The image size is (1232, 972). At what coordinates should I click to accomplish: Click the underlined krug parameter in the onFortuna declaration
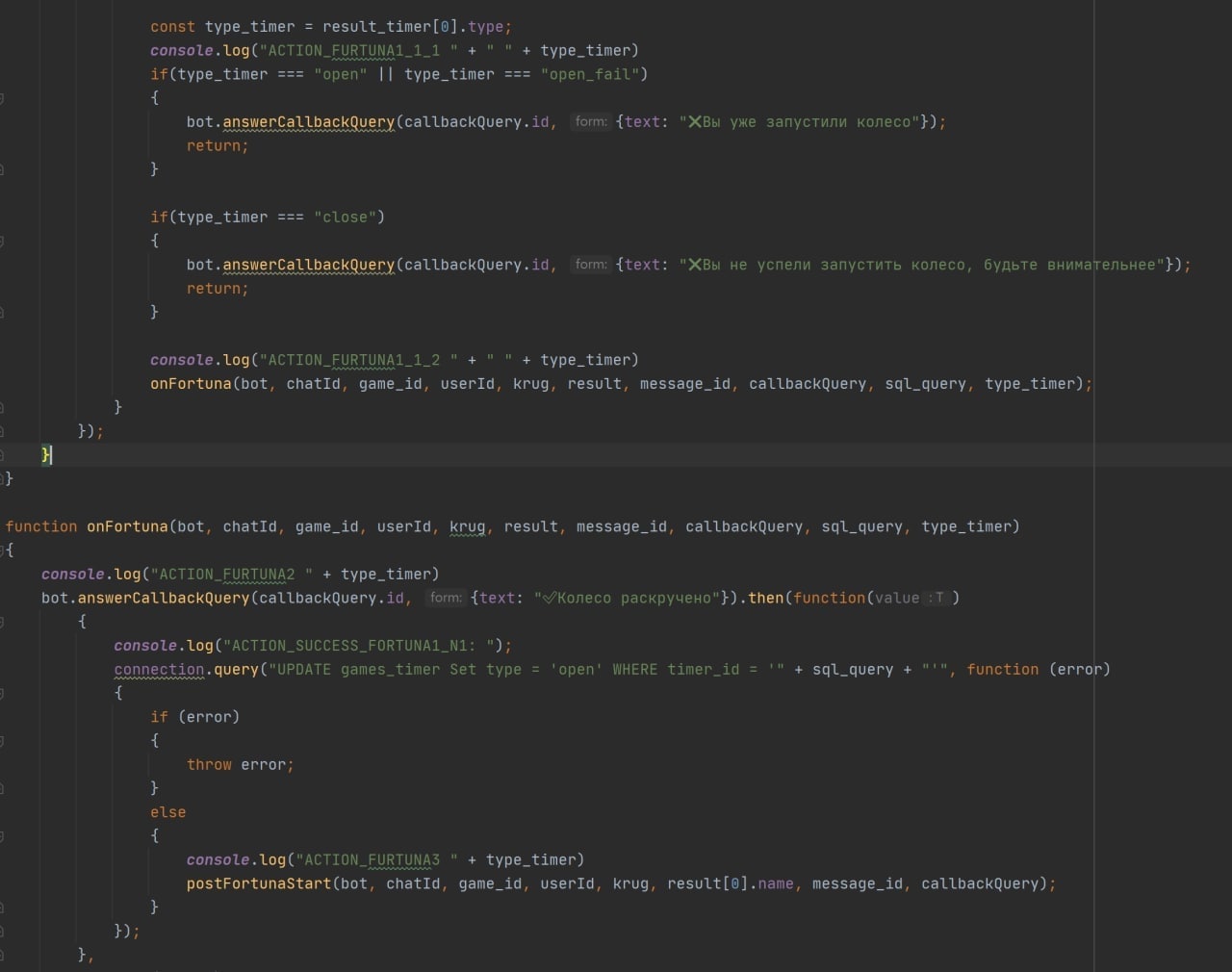pos(468,526)
